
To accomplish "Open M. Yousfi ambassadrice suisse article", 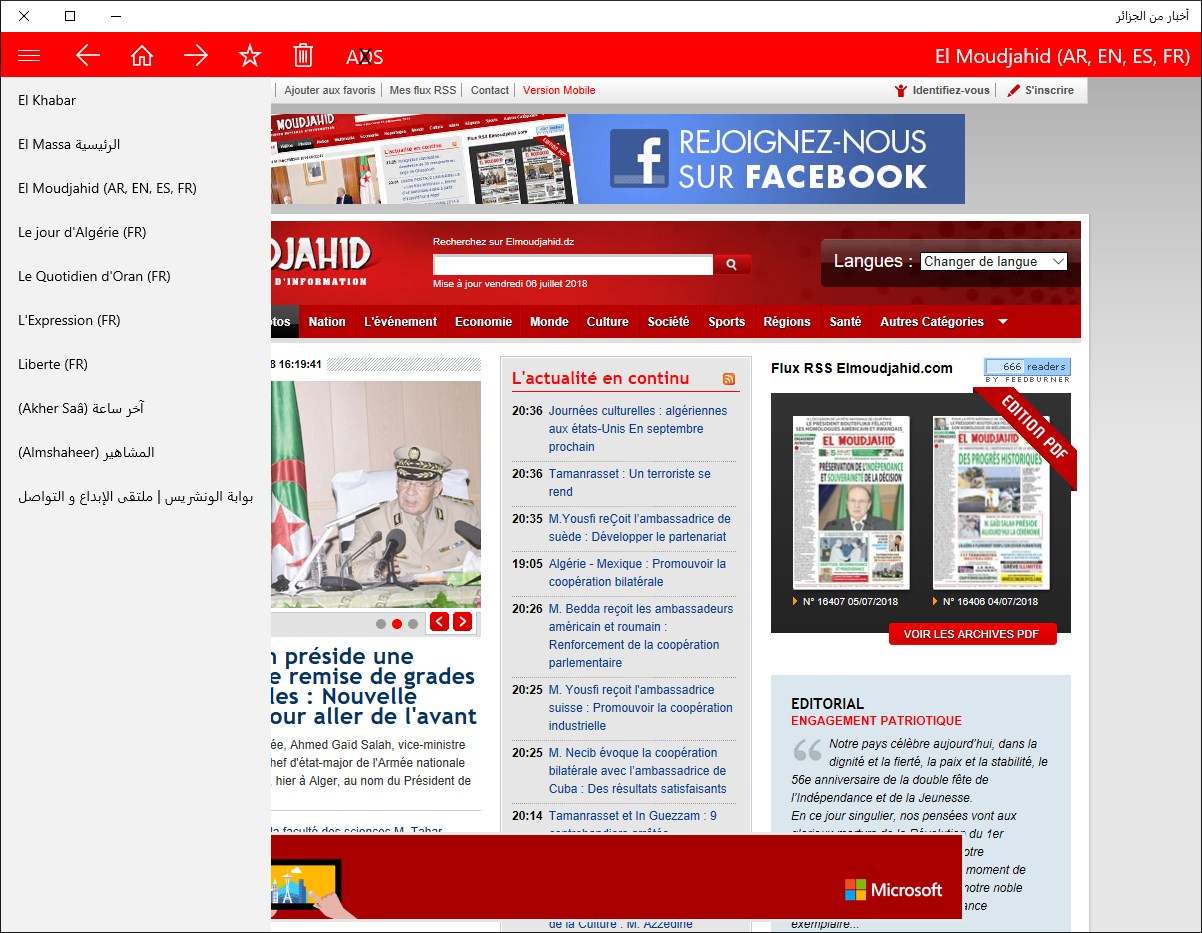I will point(641,708).
